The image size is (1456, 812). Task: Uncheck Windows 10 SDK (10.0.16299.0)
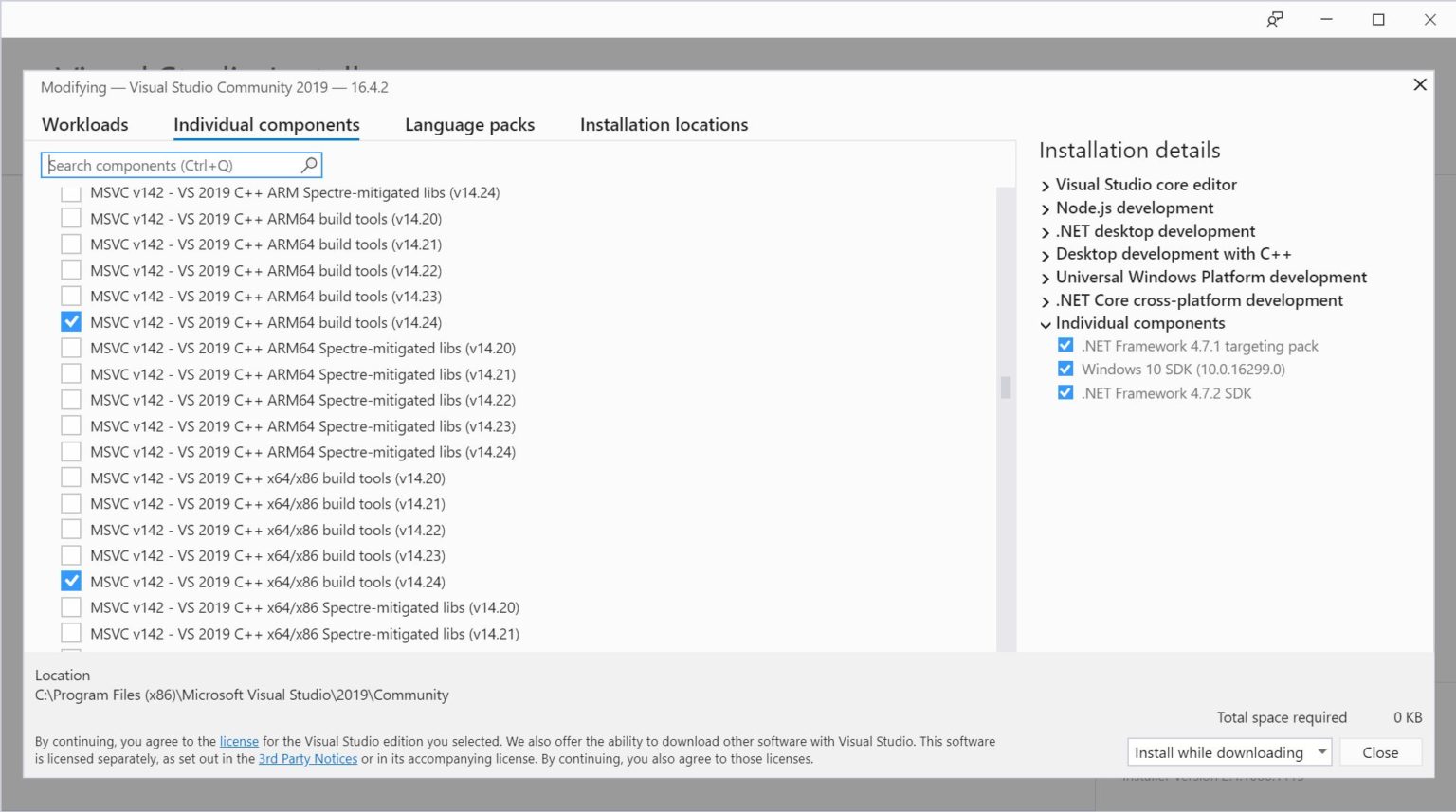(x=1065, y=370)
